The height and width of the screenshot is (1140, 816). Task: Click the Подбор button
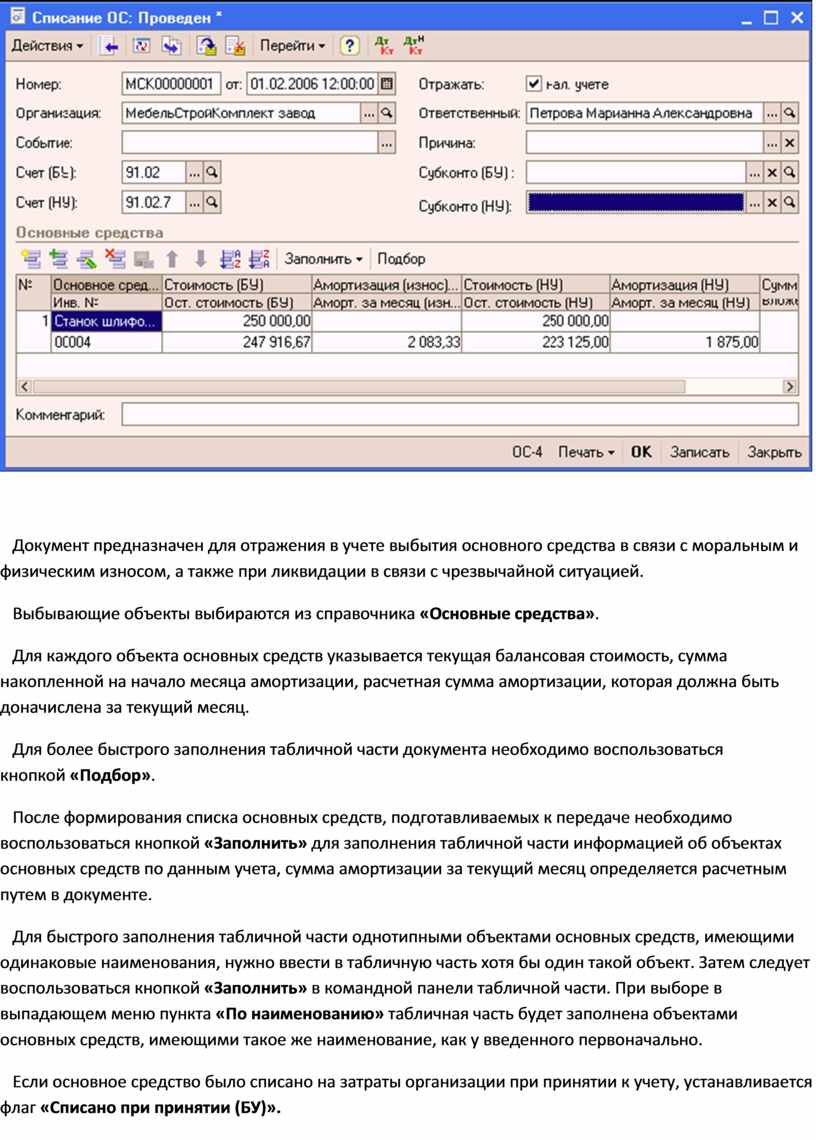pyautogui.click(x=401, y=259)
